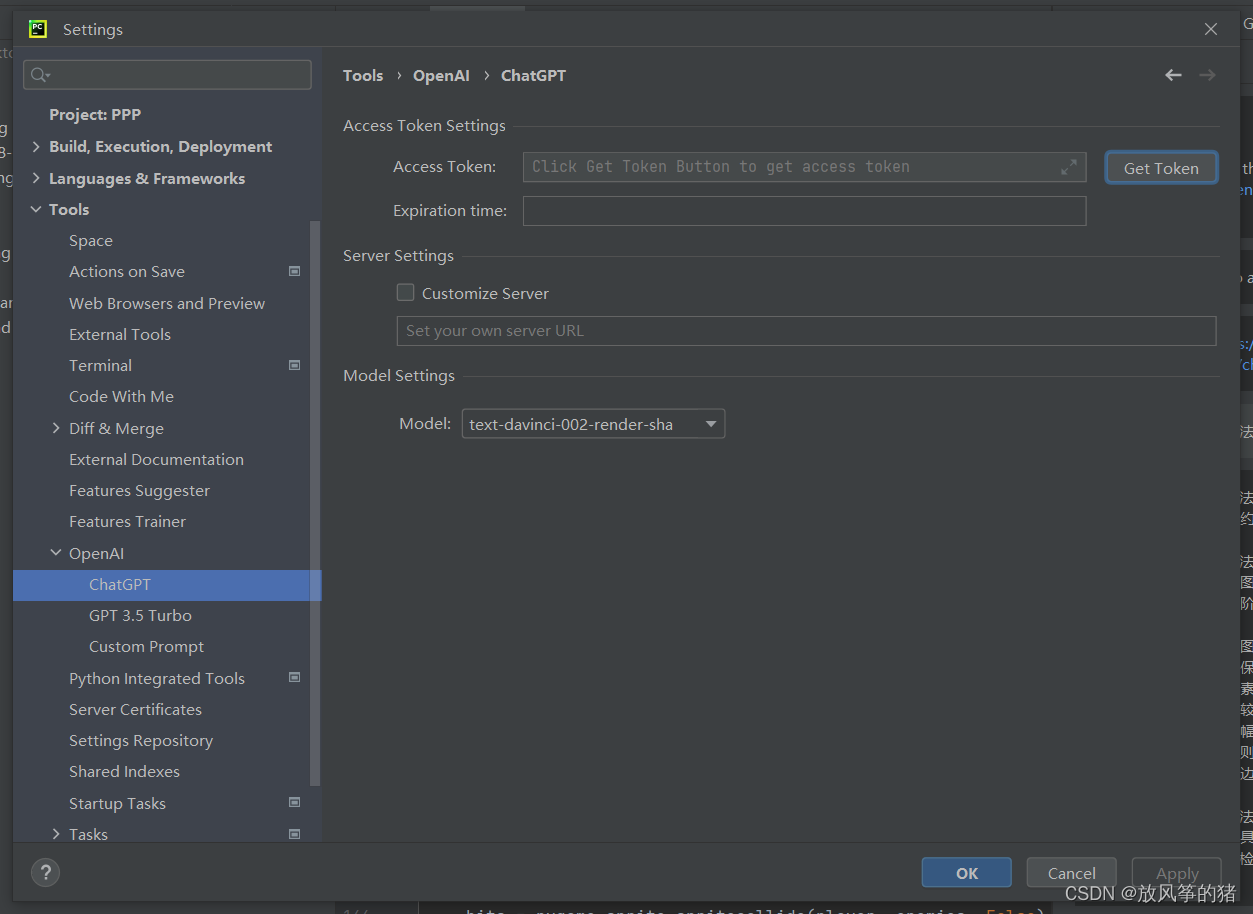Screen dimensions: 1253x914
Task: Go back using the left arrow icon
Action: (1173, 75)
